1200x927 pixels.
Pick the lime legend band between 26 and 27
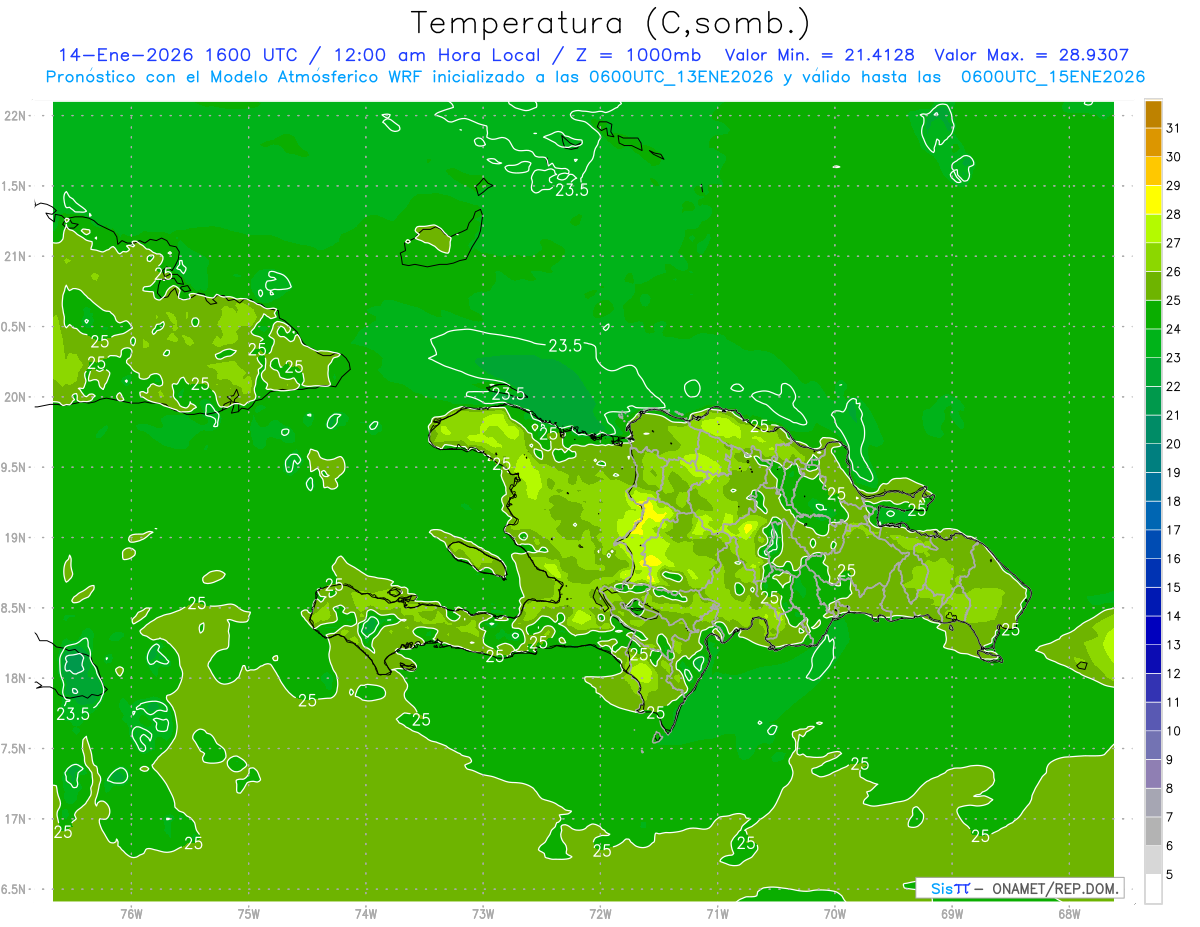click(x=1153, y=257)
